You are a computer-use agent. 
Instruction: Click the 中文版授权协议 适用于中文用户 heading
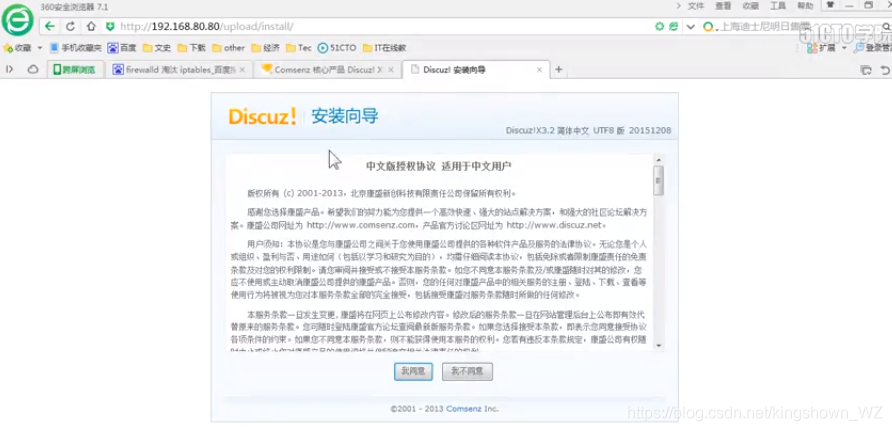[439, 166]
